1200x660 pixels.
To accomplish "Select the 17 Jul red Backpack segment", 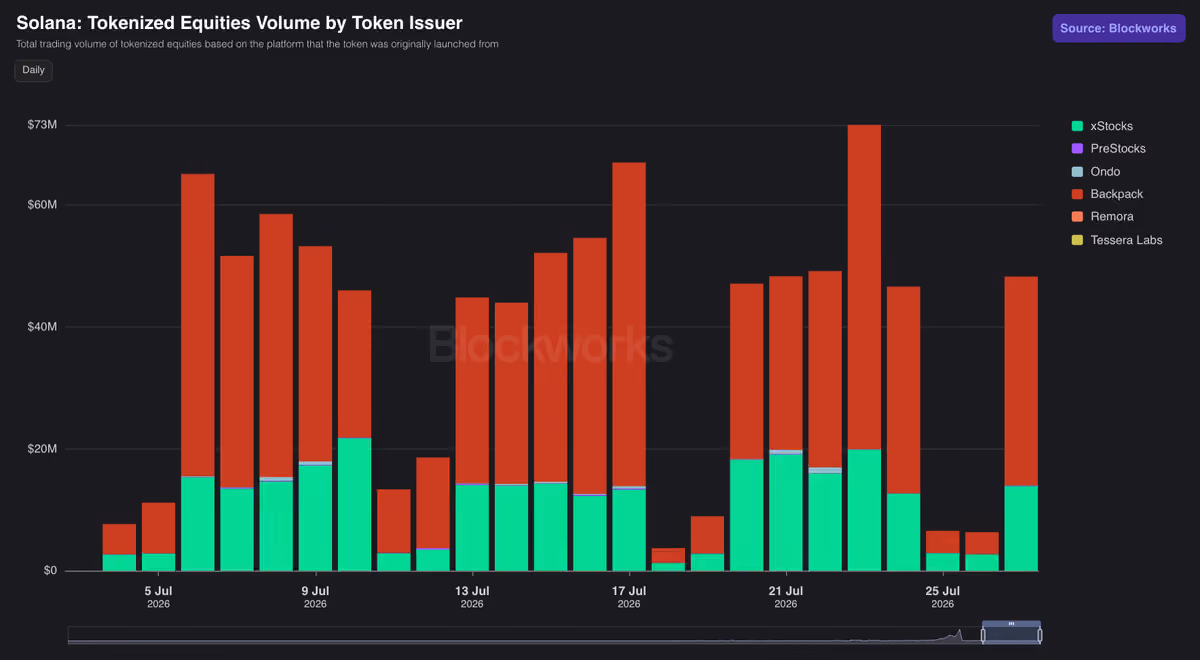I will [629, 324].
